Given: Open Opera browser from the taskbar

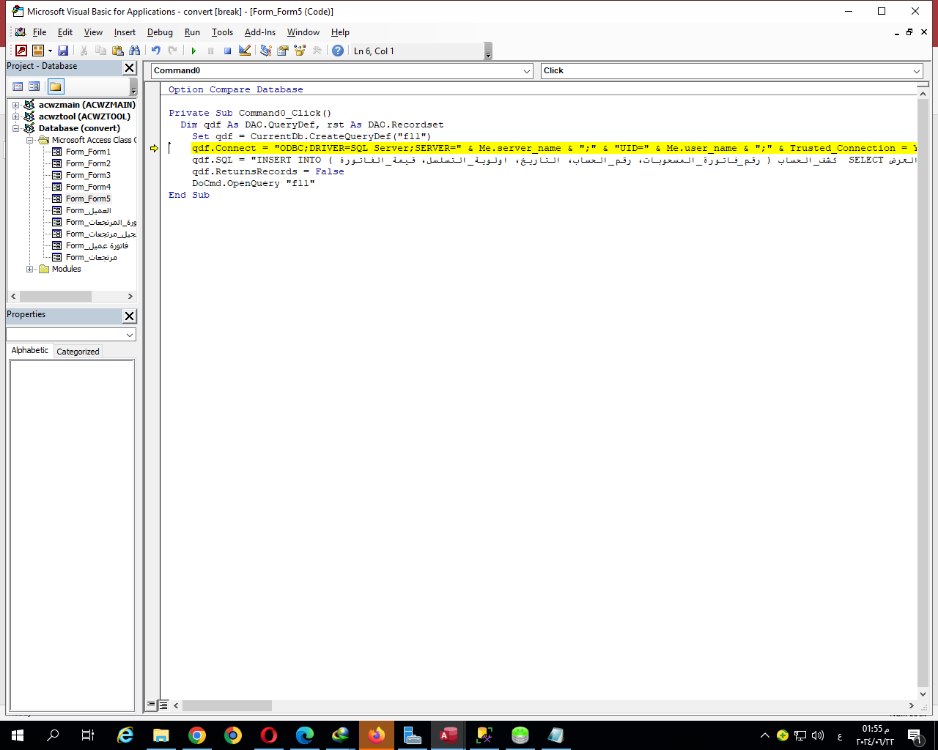Looking at the screenshot, I should pyautogui.click(x=269, y=735).
